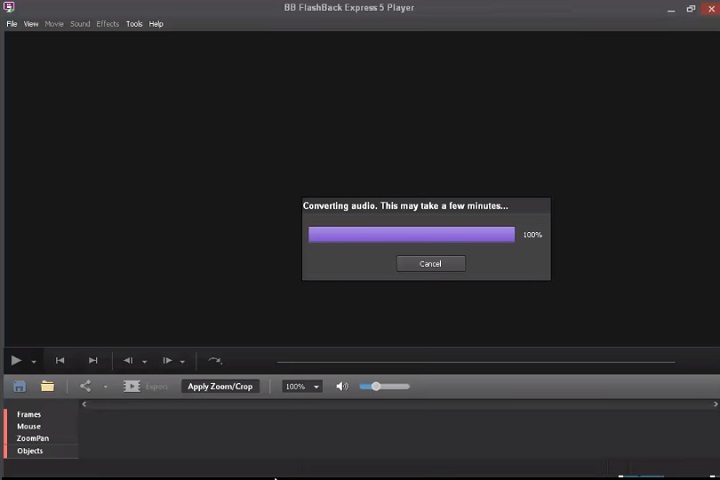
Task: Open the play options dropdown arrow
Action: click(x=34, y=362)
